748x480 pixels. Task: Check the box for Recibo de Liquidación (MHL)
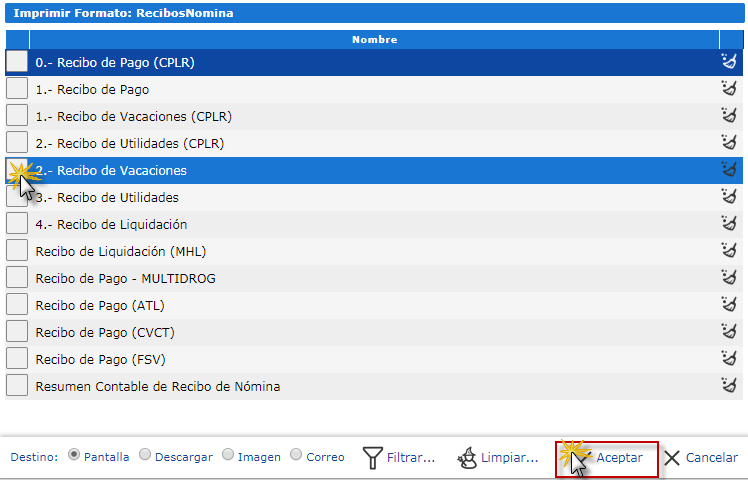(x=17, y=250)
